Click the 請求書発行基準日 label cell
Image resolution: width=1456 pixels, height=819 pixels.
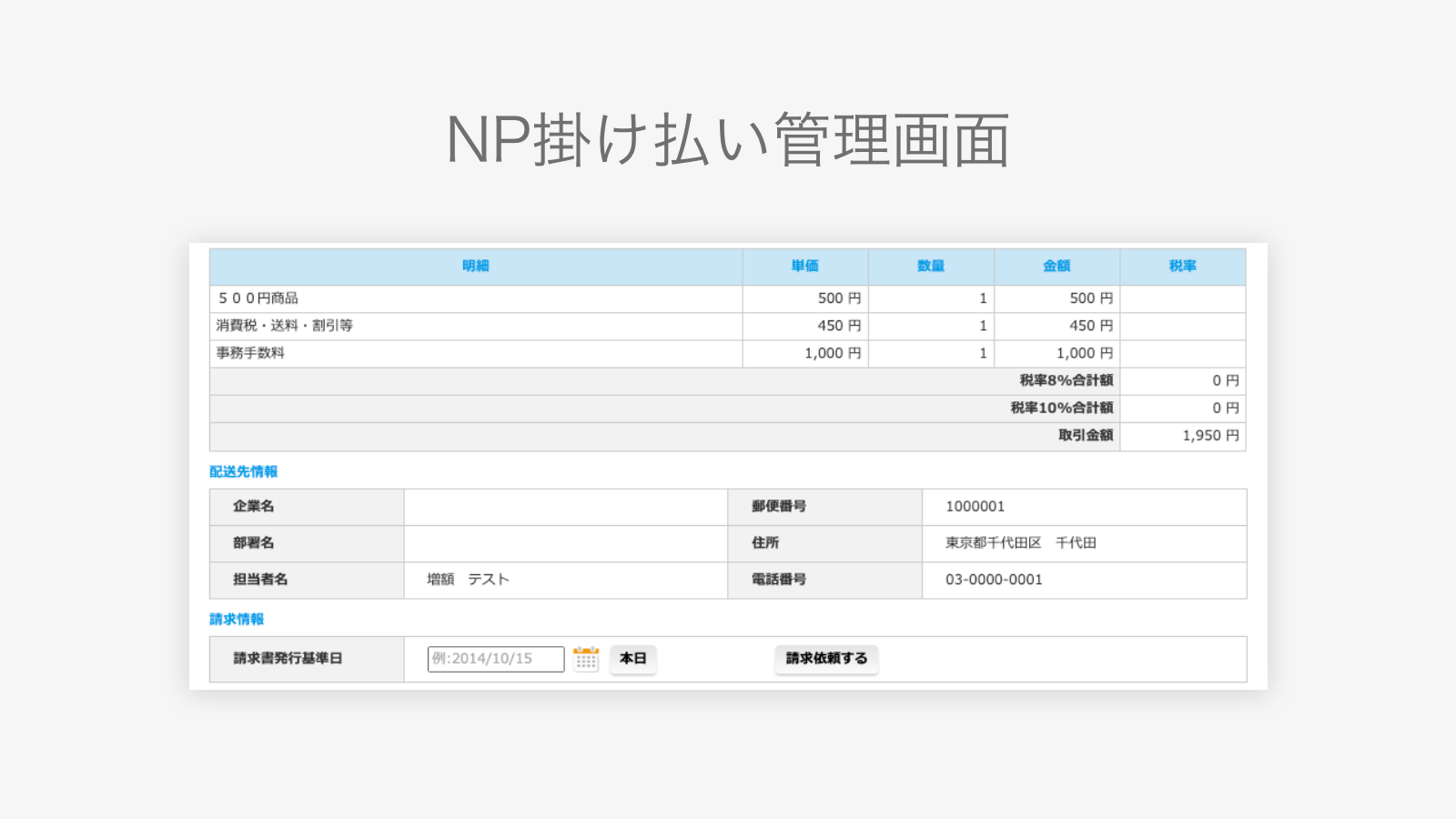[307, 659]
